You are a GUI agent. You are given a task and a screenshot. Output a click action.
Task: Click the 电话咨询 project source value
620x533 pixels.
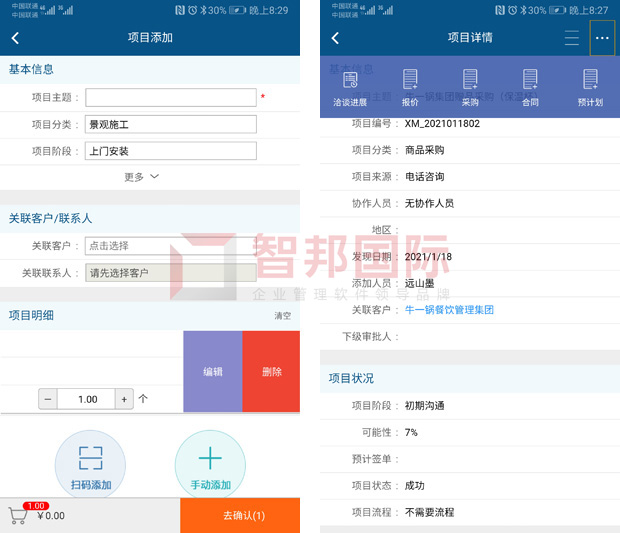(425, 177)
